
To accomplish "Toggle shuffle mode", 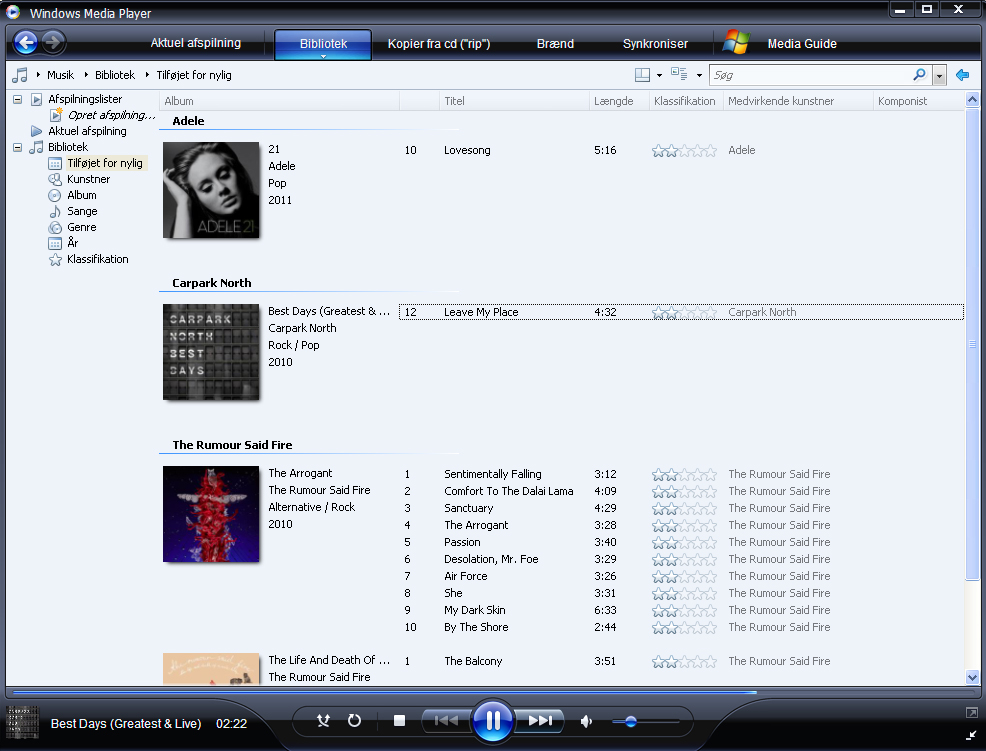I will click(x=323, y=721).
